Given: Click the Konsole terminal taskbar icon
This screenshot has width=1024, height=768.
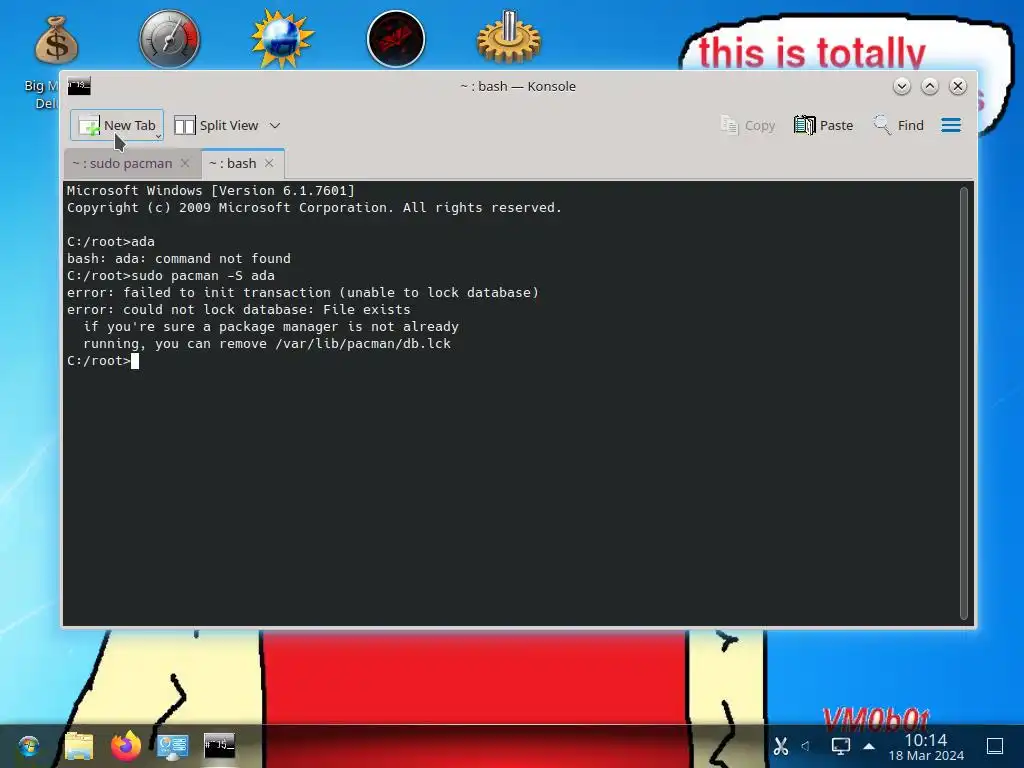Looking at the screenshot, I should (x=219, y=745).
